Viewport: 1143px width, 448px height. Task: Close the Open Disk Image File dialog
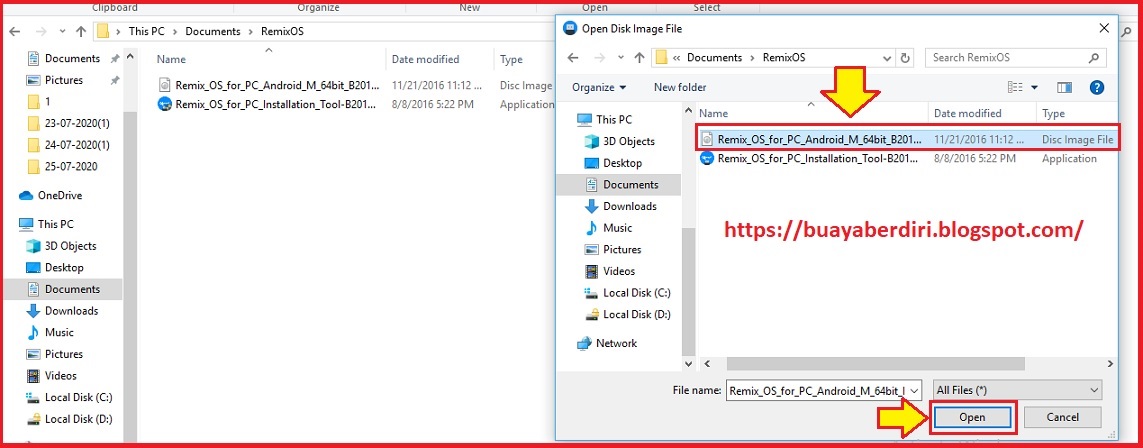[x=1104, y=28]
